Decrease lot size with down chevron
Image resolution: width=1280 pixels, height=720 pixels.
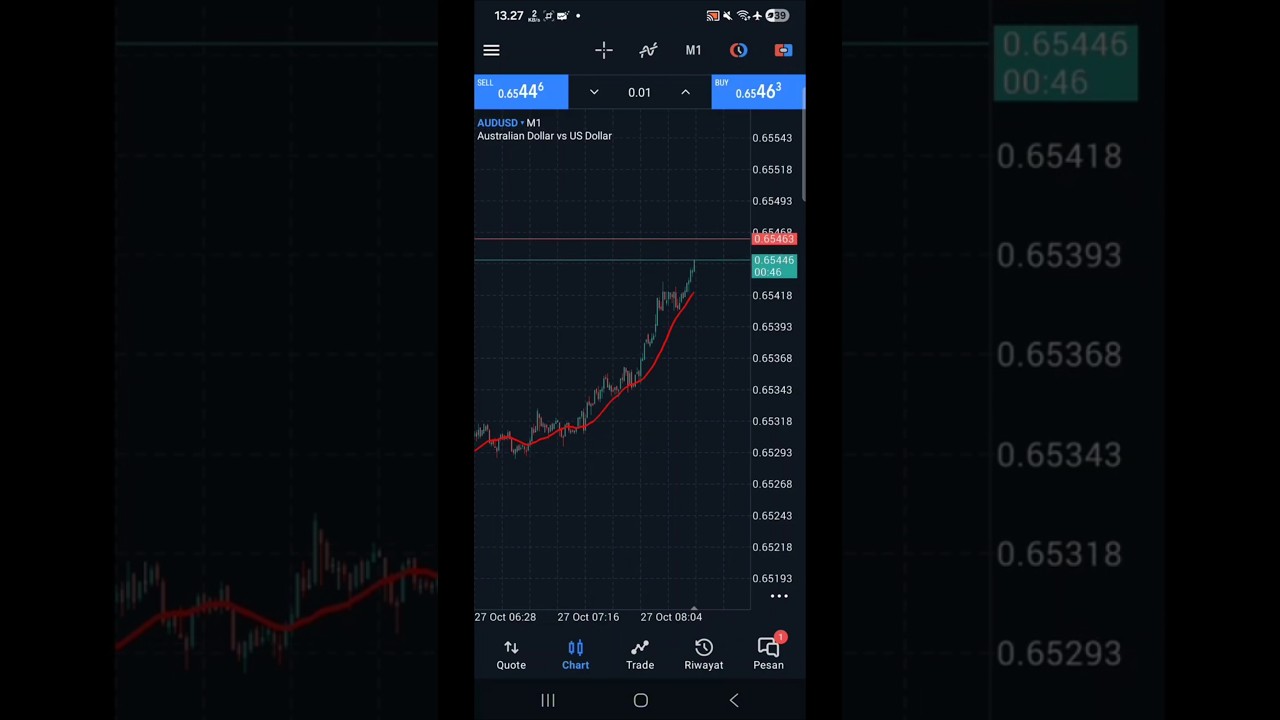[594, 92]
